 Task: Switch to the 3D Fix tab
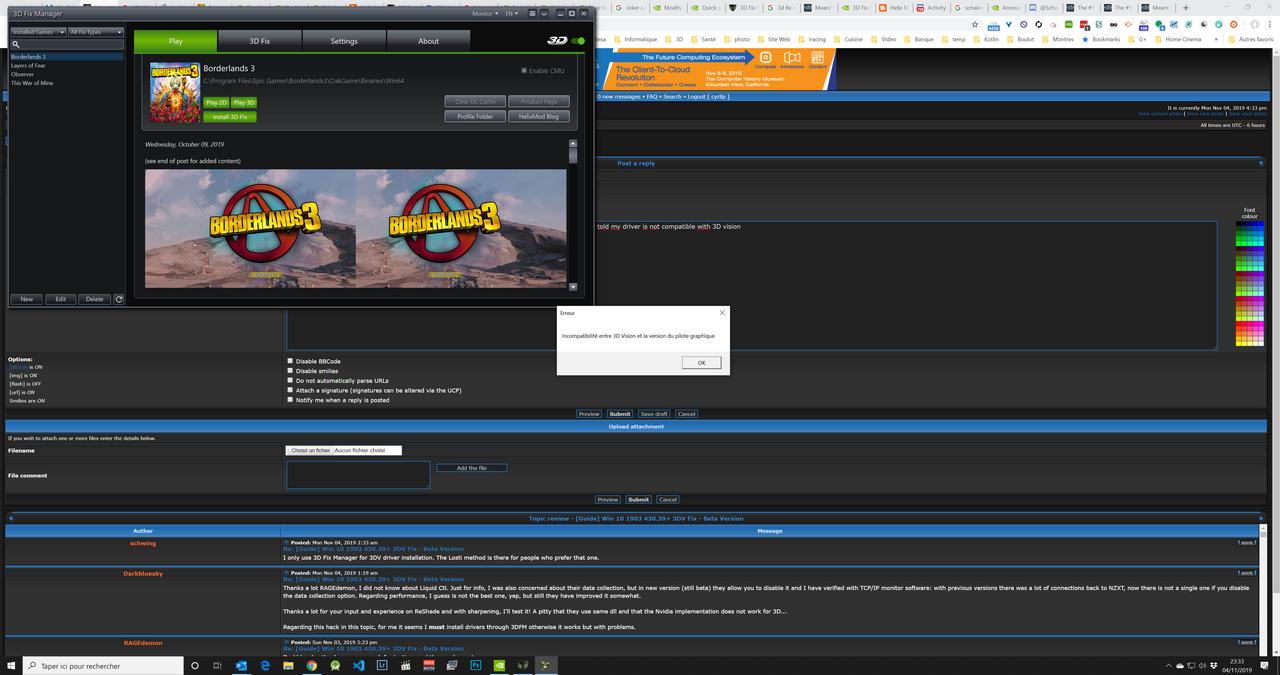[x=260, y=41]
